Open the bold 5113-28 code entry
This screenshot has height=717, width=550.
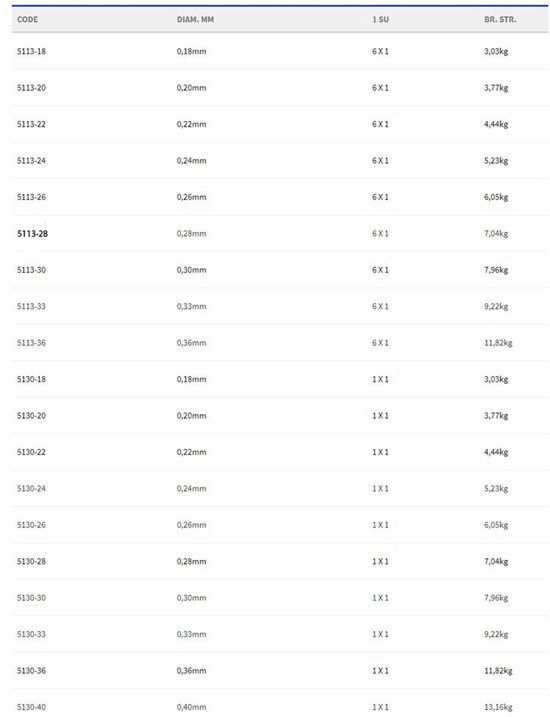(32, 234)
